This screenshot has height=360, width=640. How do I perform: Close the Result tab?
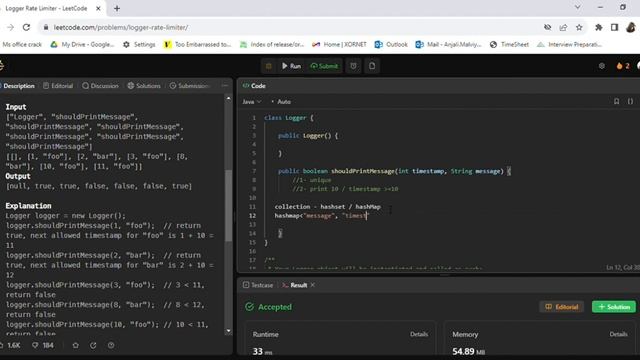(x=313, y=285)
